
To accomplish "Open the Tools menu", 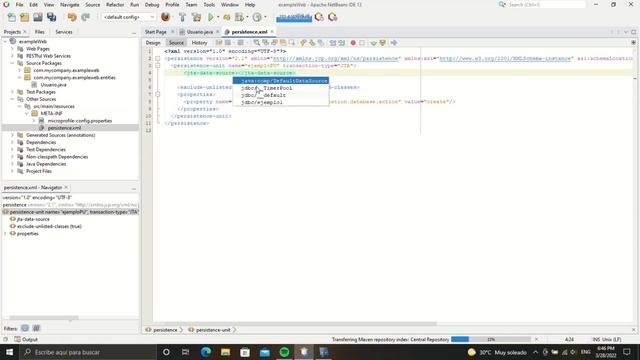I will click(209, 4).
